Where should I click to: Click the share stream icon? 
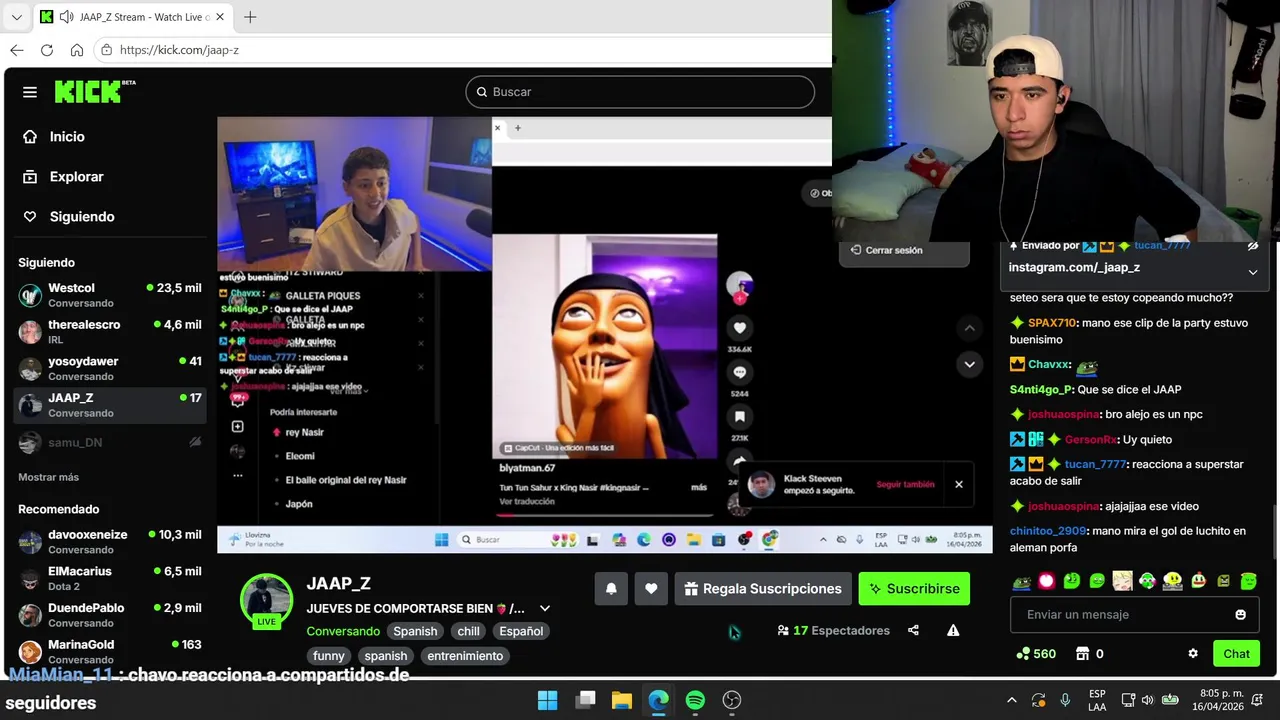(x=913, y=631)
